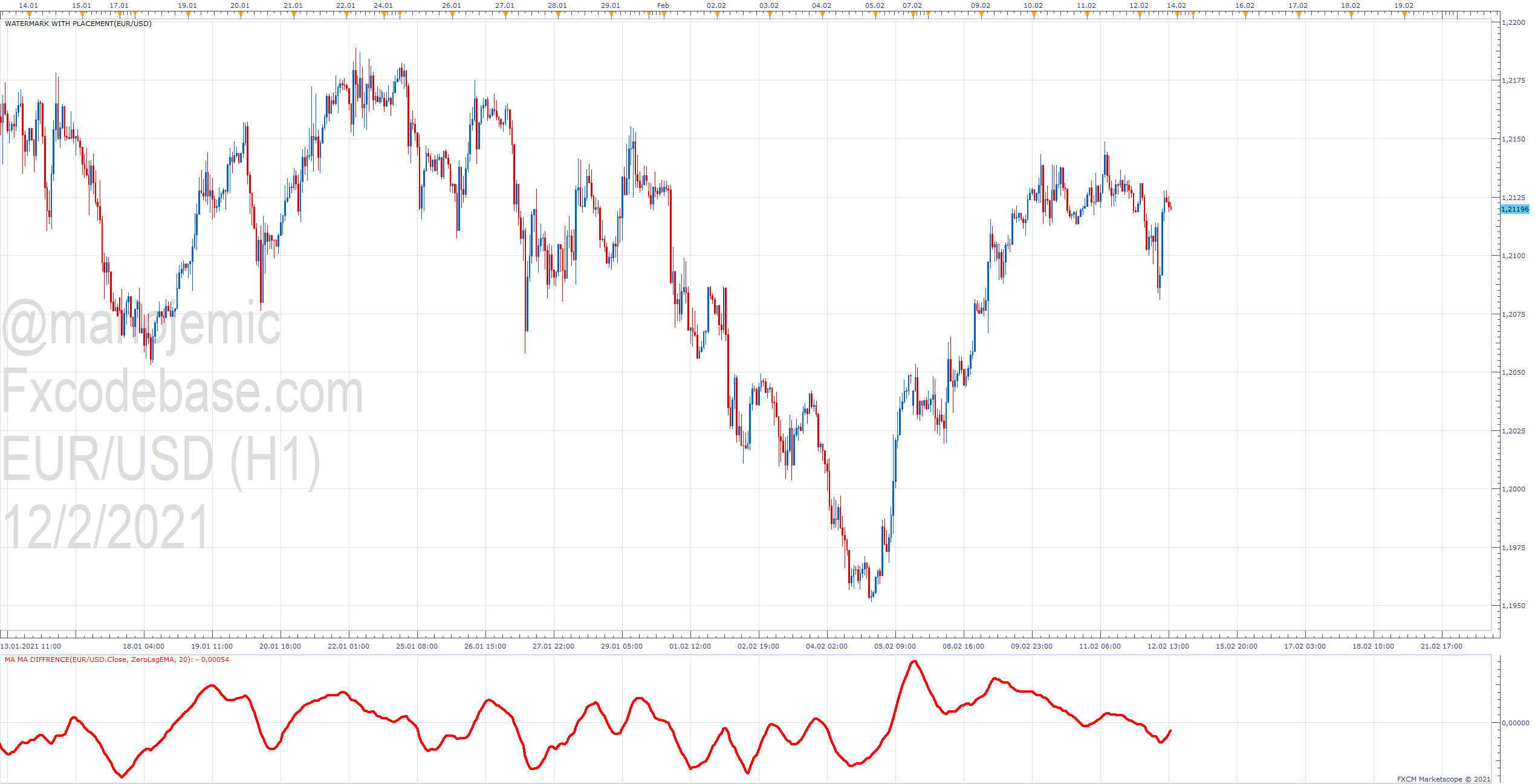Click the 19.01 11:00 time axis label
This screenshot has height=784, width=1535.
212,646
